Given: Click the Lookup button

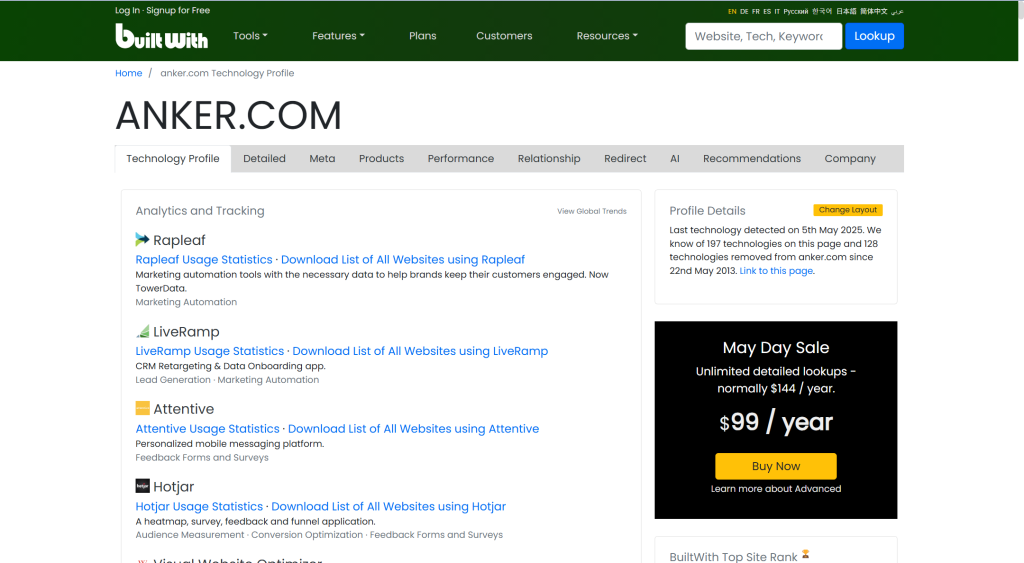Looking at the screenshot, I should (x=874, y=36).
